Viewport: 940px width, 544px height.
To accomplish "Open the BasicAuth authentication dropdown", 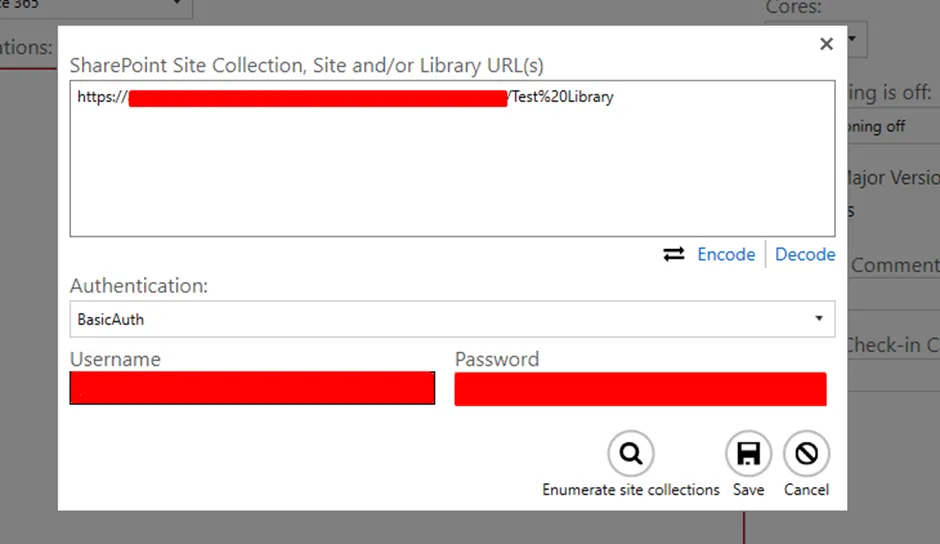I will tap(450, 319).
